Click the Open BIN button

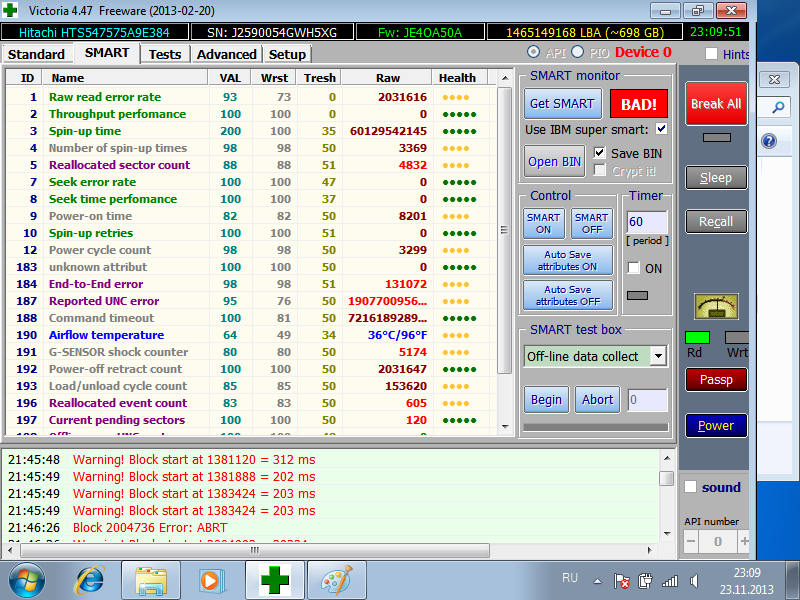(x=554, y=162)
